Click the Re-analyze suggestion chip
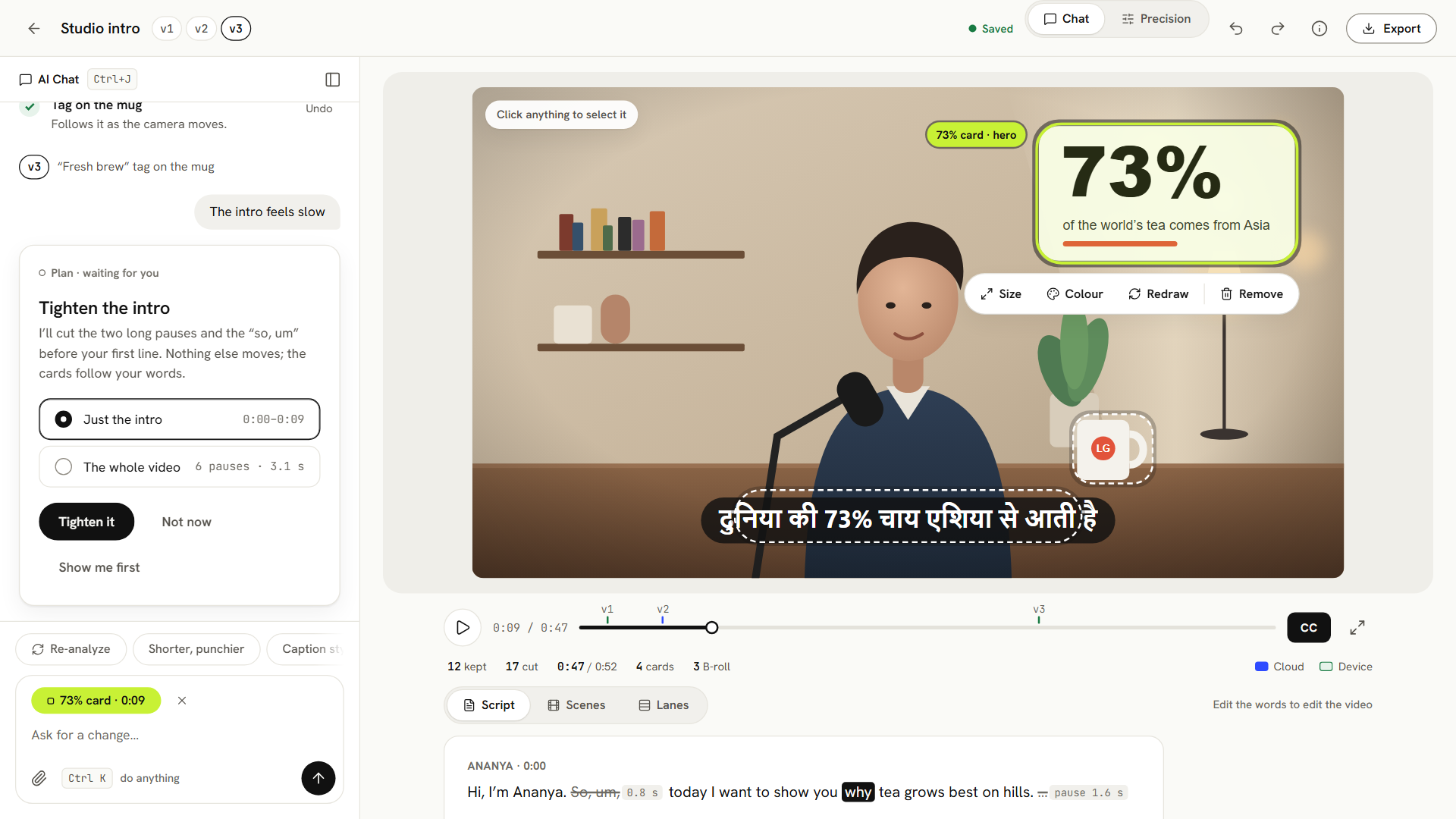The width and height of the screenshot is (1456, 819). click(x=71, y=649)
